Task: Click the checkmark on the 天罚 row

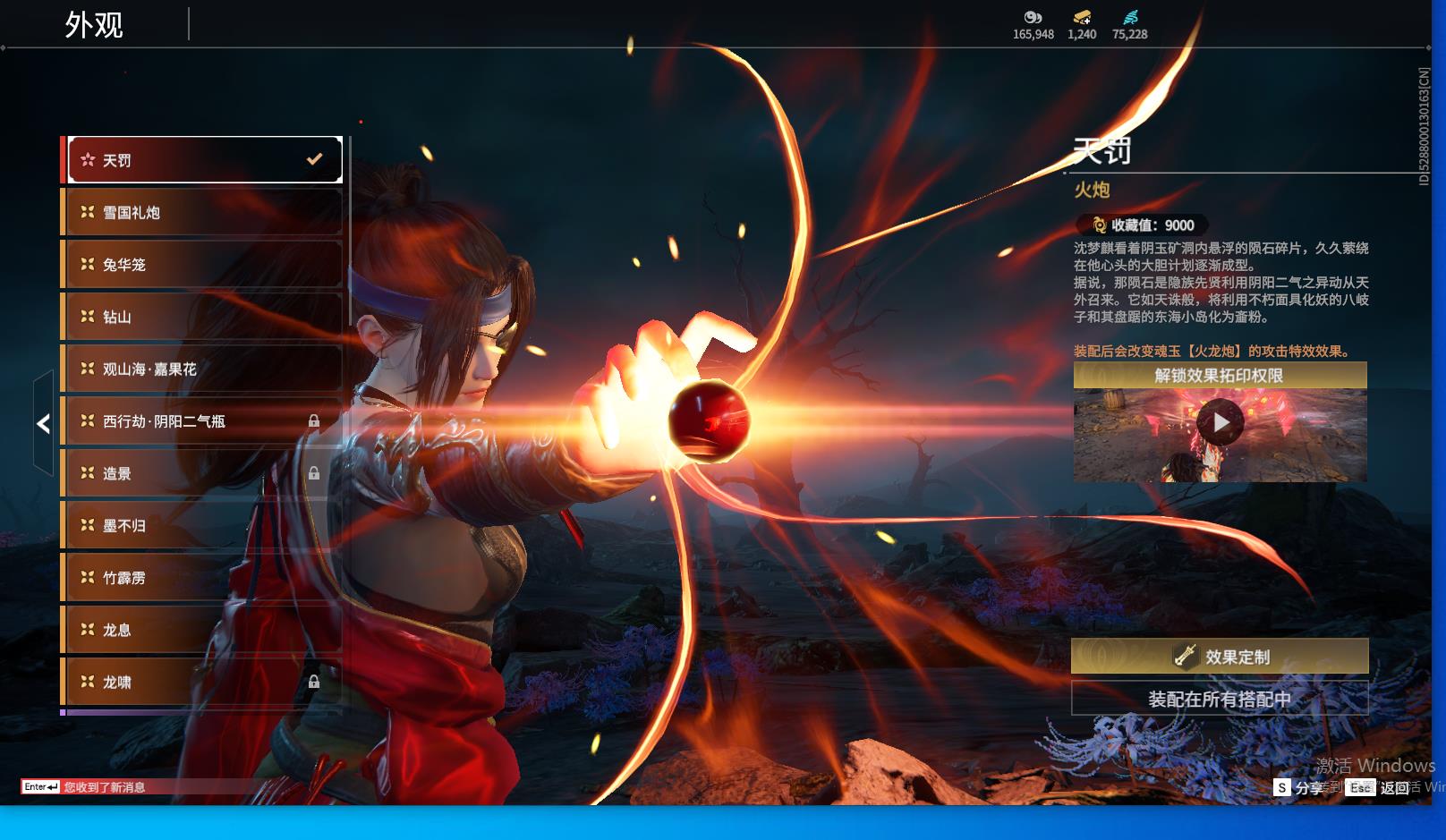Action: coord(314,159)
